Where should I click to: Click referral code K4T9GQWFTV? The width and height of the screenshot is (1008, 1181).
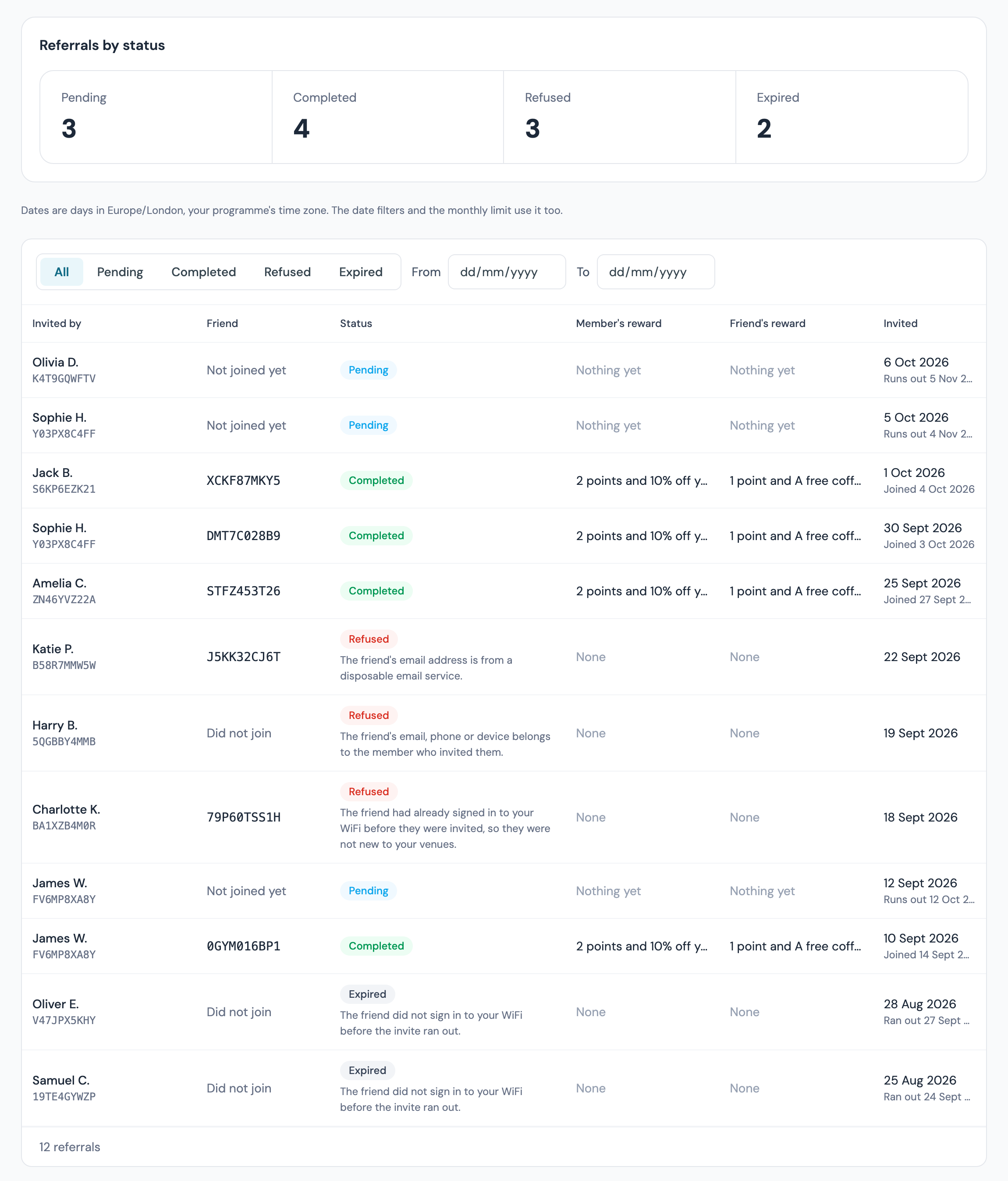click(64, 378)
